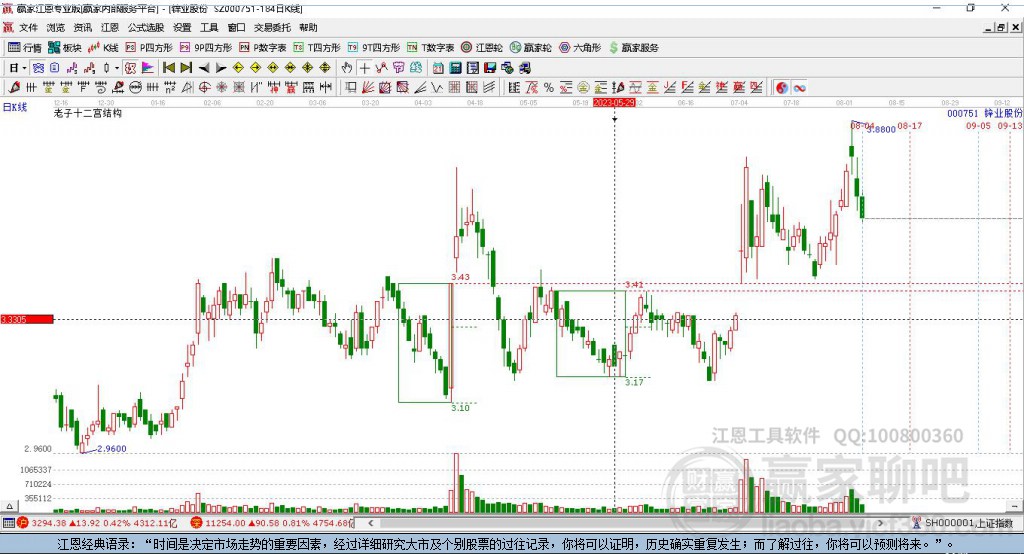Screen dimensions: 1024x554
Task: Open the 9P四方形 tool
Action: click(x=205, y=48)
